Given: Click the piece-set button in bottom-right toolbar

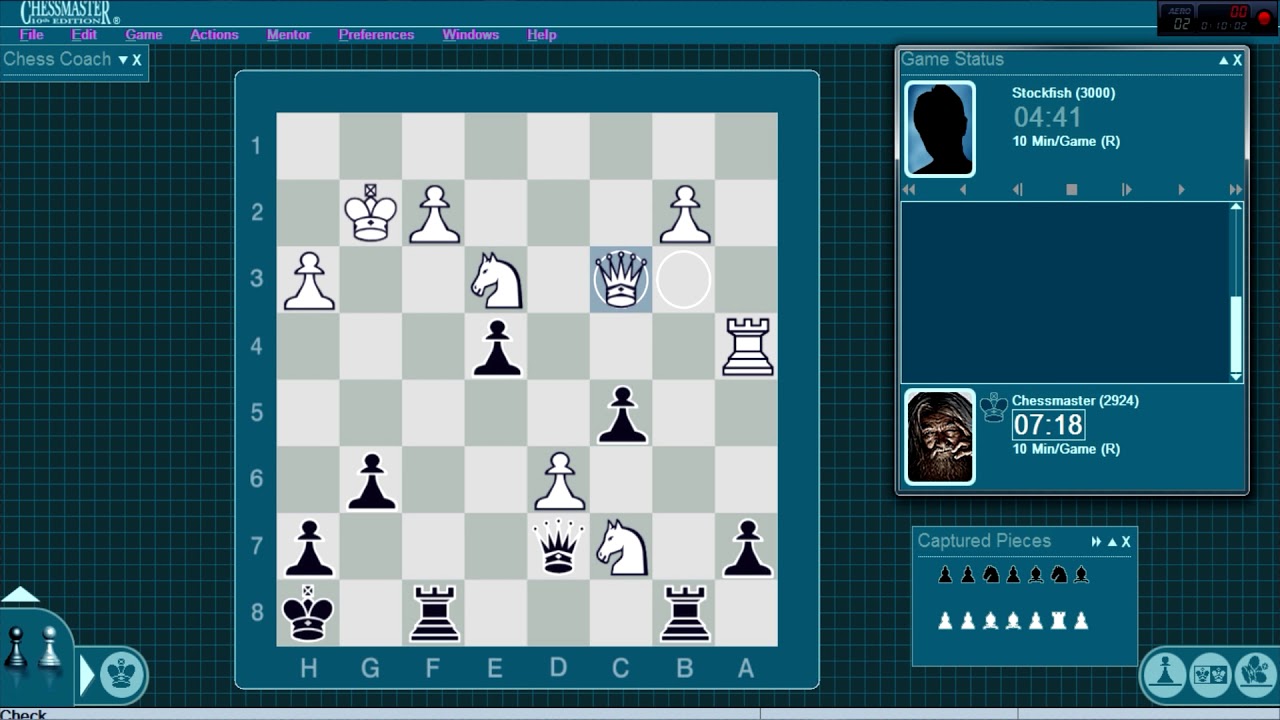Looking at the screenshot, I should (x=1256, y=673).
